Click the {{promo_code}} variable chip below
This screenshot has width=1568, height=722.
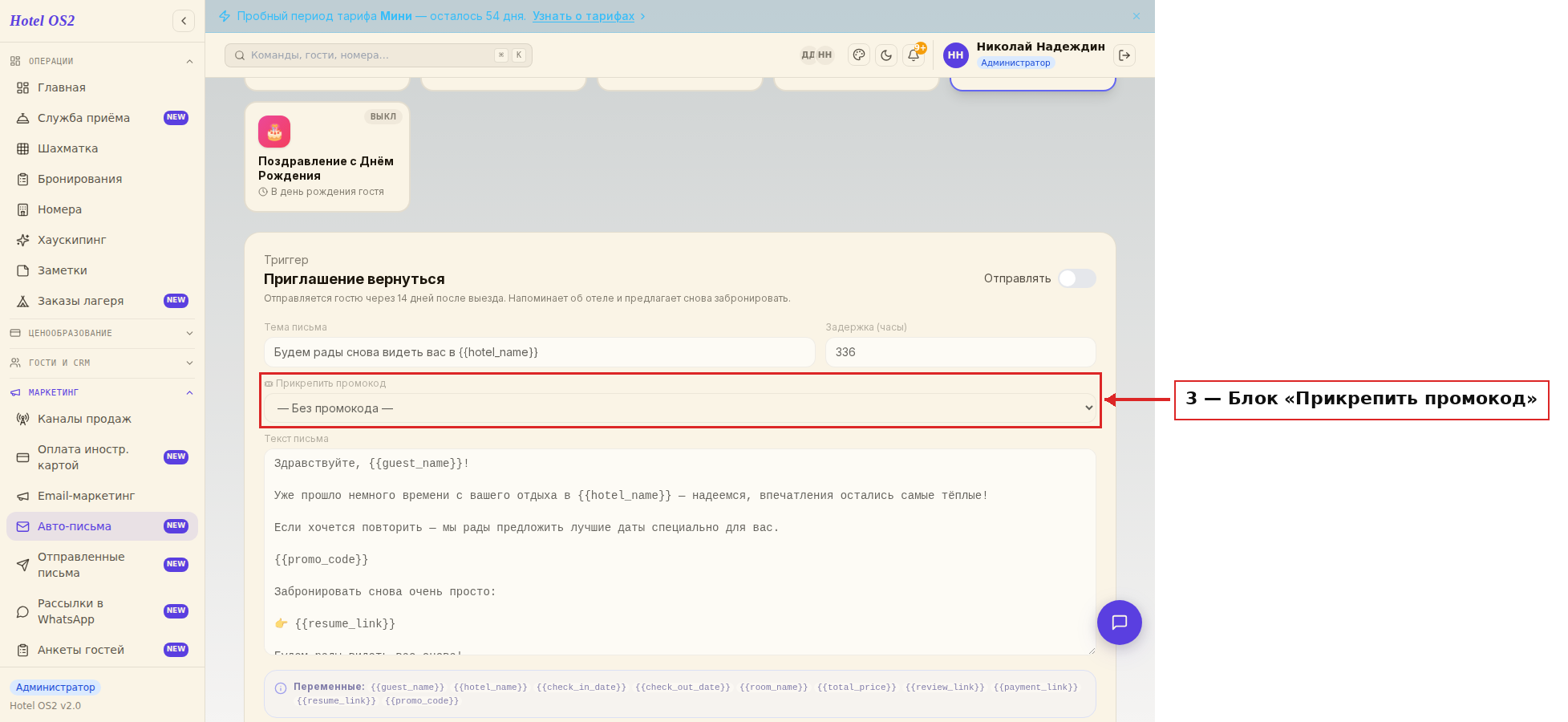[x=422, y=701]
